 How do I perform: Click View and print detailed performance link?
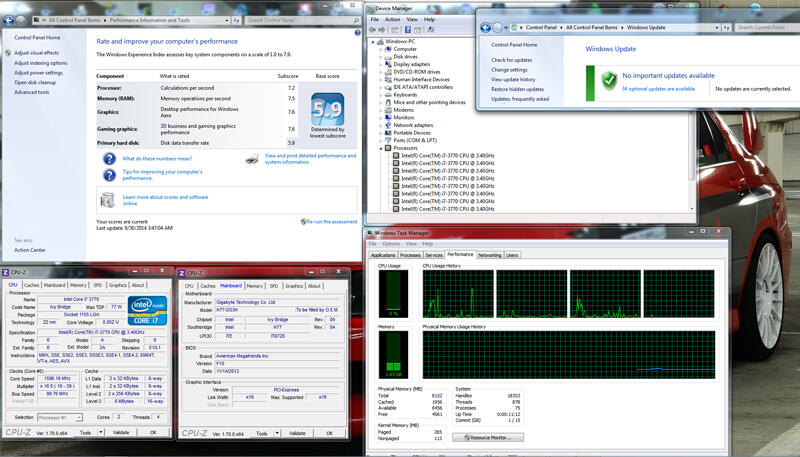310,159
